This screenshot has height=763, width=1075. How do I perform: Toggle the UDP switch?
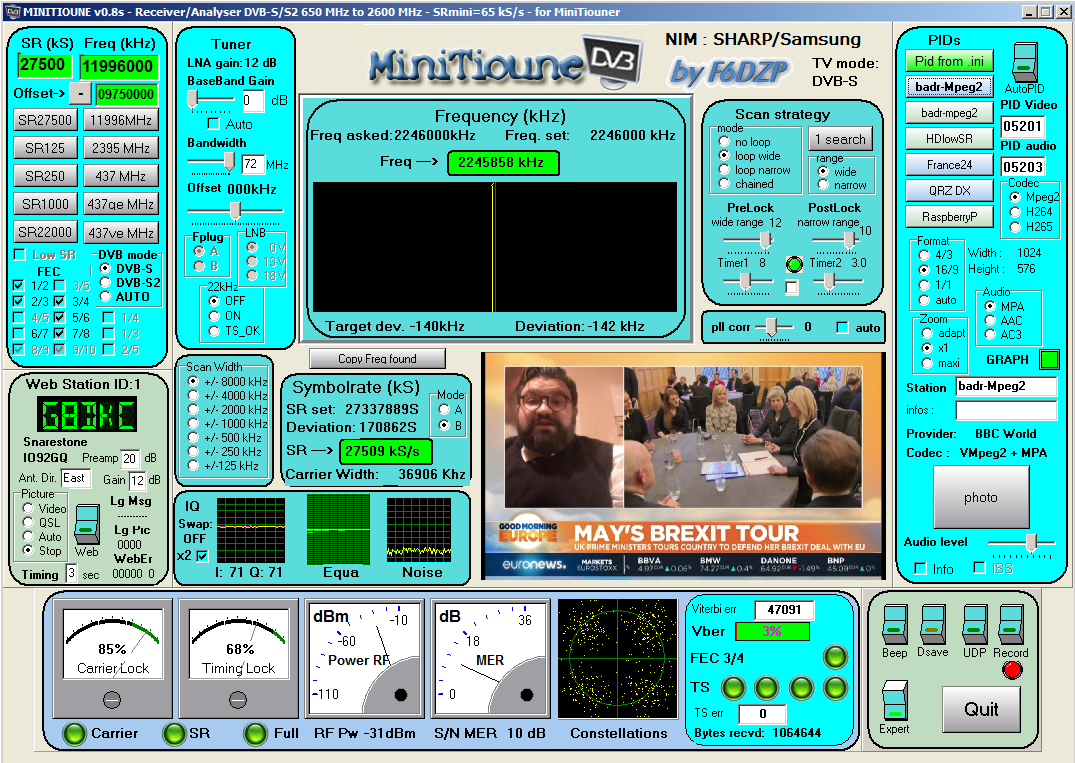(974, 624)
